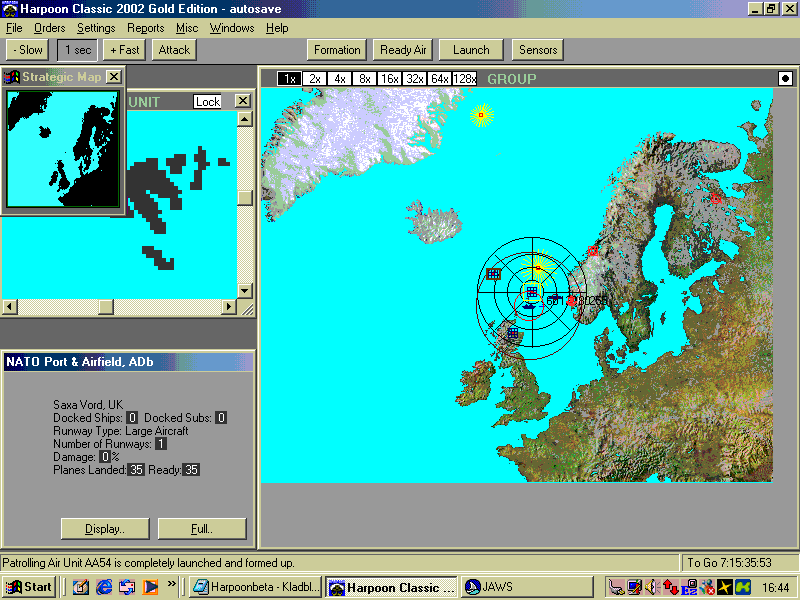Click the Unit window scroll-up arrow

(245, 119)
